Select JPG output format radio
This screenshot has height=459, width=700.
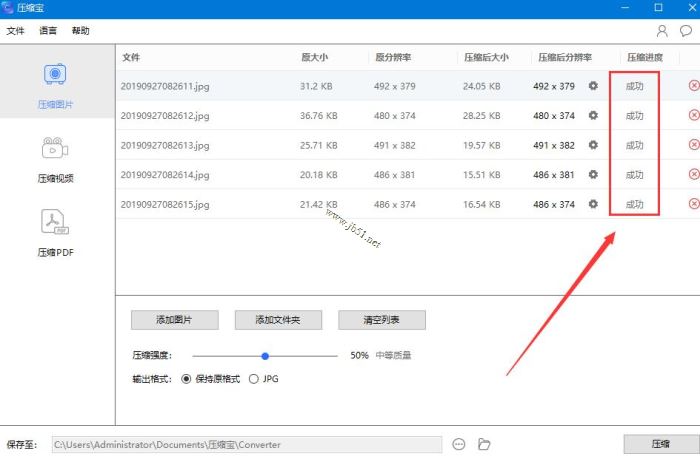[254, 379]
